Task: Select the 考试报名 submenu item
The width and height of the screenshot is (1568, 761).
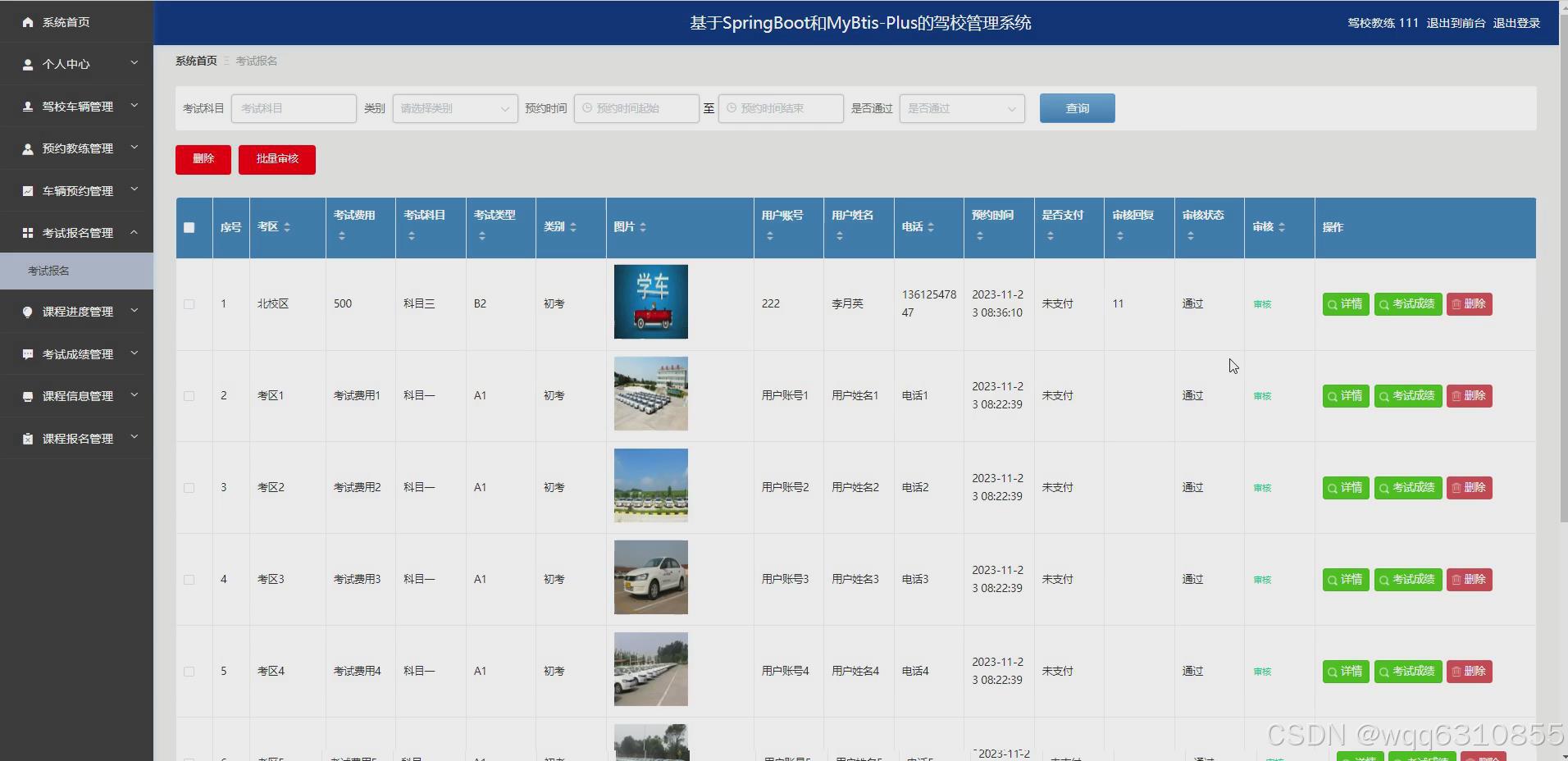Action: (76, 271)
